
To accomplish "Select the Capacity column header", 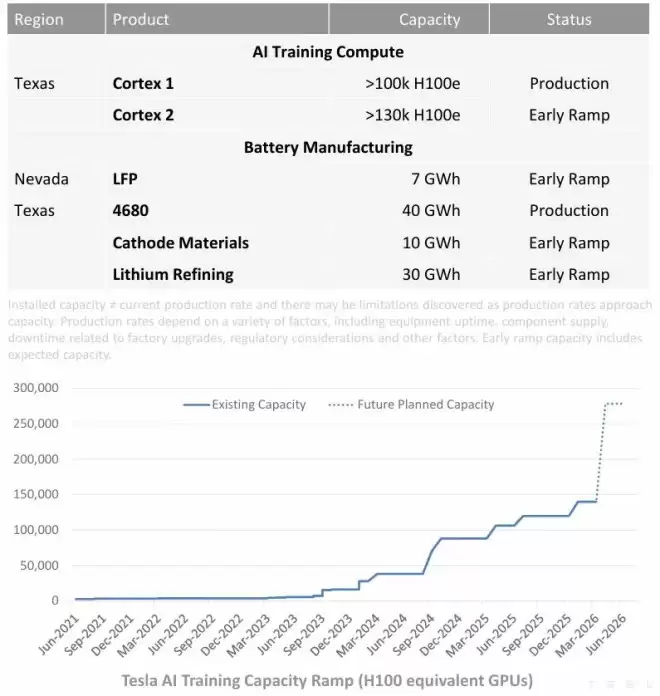I will (x=409, y=19).
